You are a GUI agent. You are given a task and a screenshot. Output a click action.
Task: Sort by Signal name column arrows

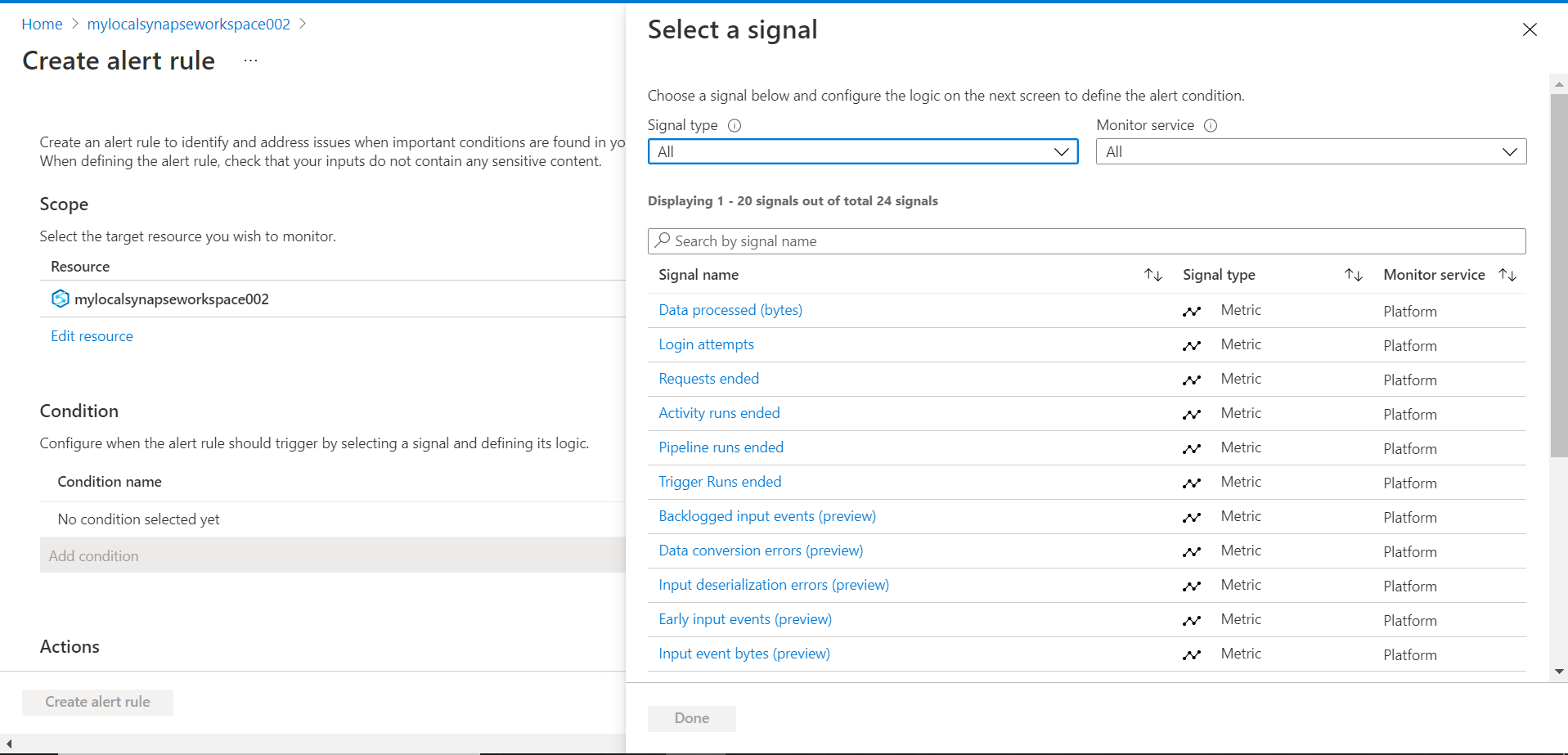(1152, 275)
